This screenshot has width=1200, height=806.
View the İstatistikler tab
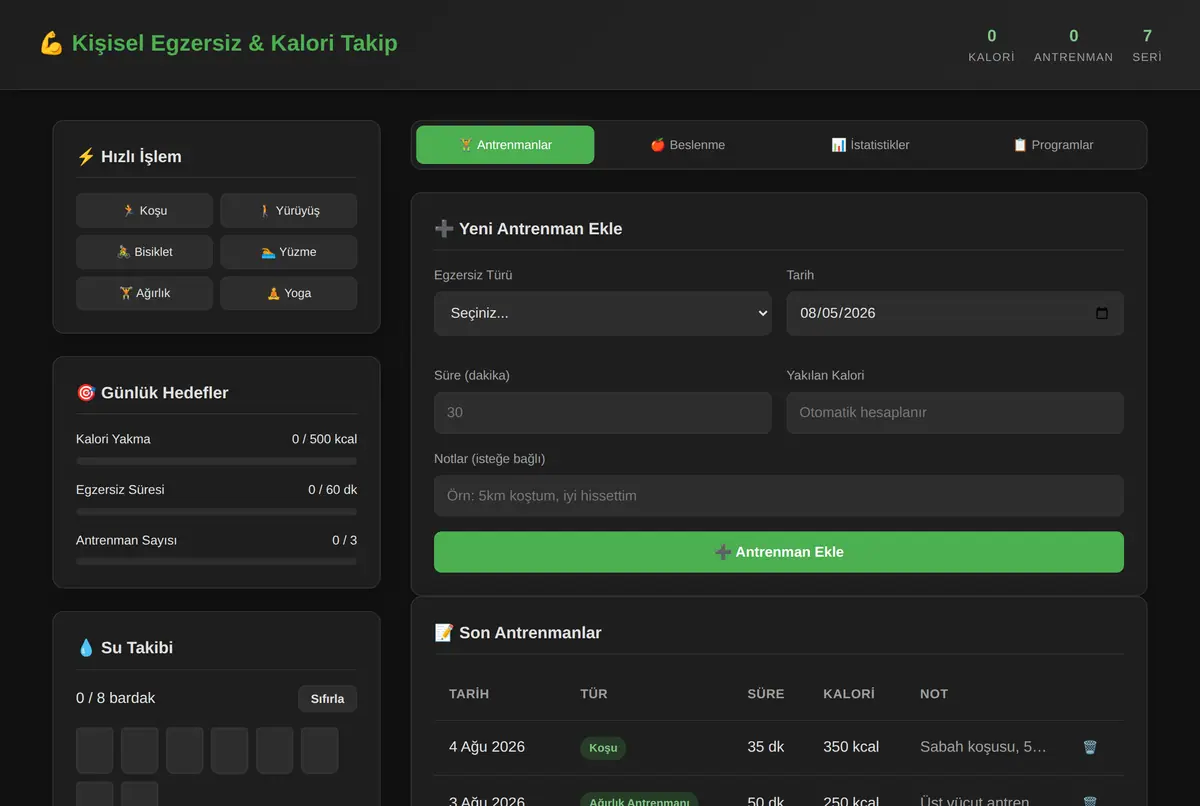871,145
